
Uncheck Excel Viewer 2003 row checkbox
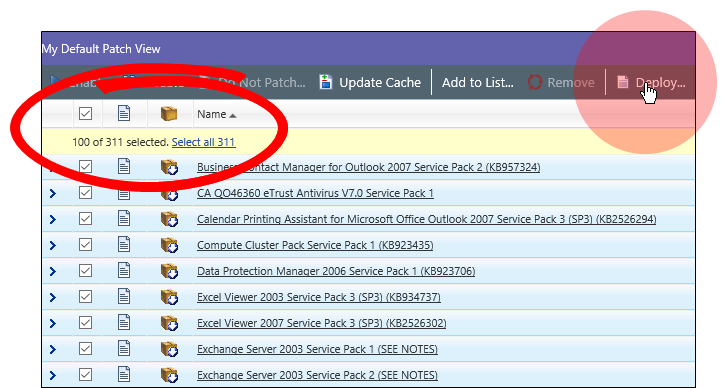(85, 296)
